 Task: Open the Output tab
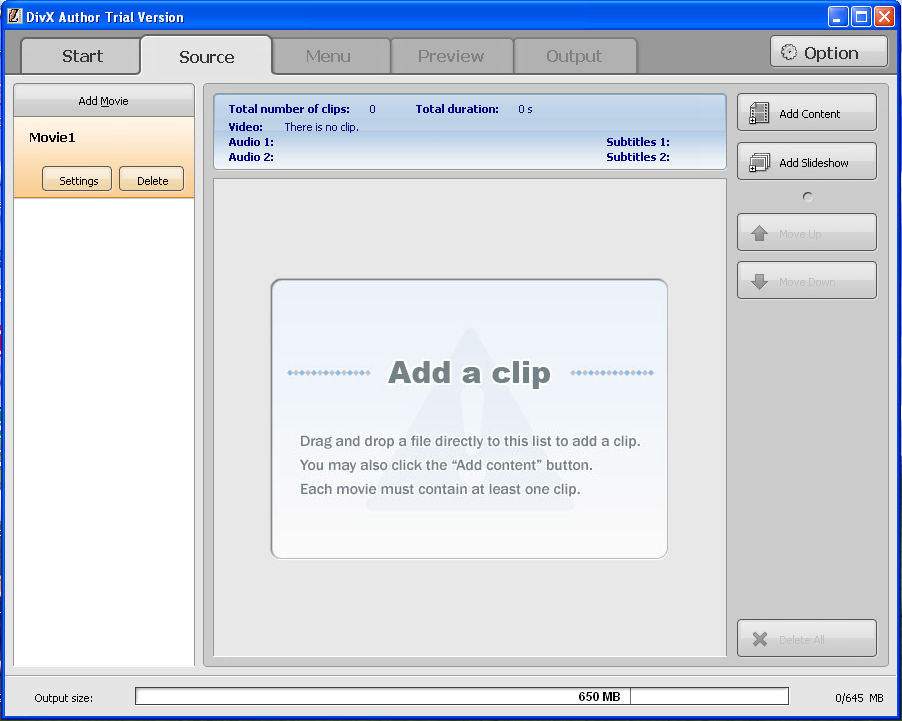point(575,56)
